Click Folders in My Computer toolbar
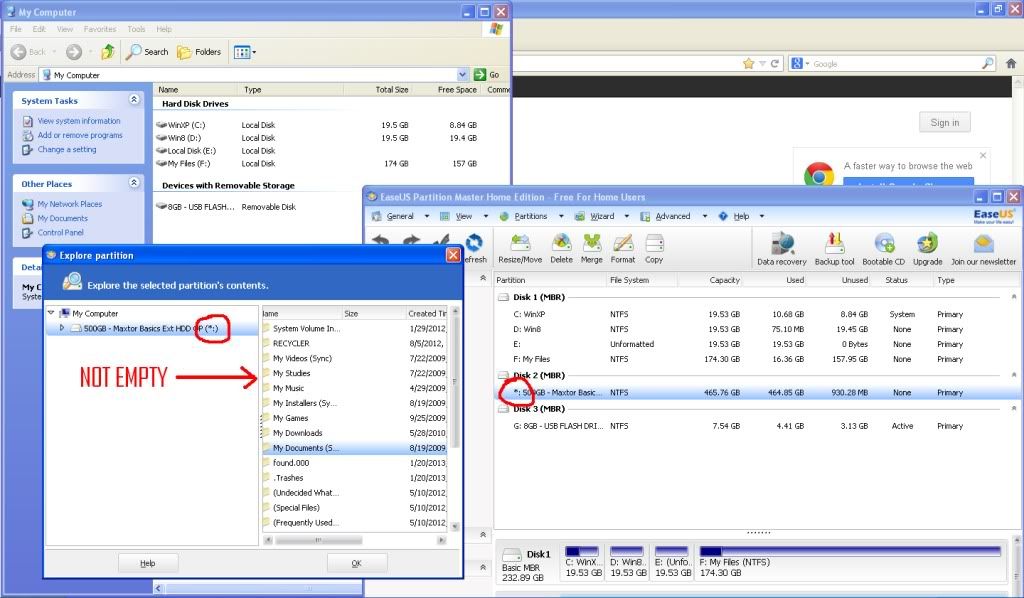The width and height of the screenshot is (1024, 598). (199, 52)
